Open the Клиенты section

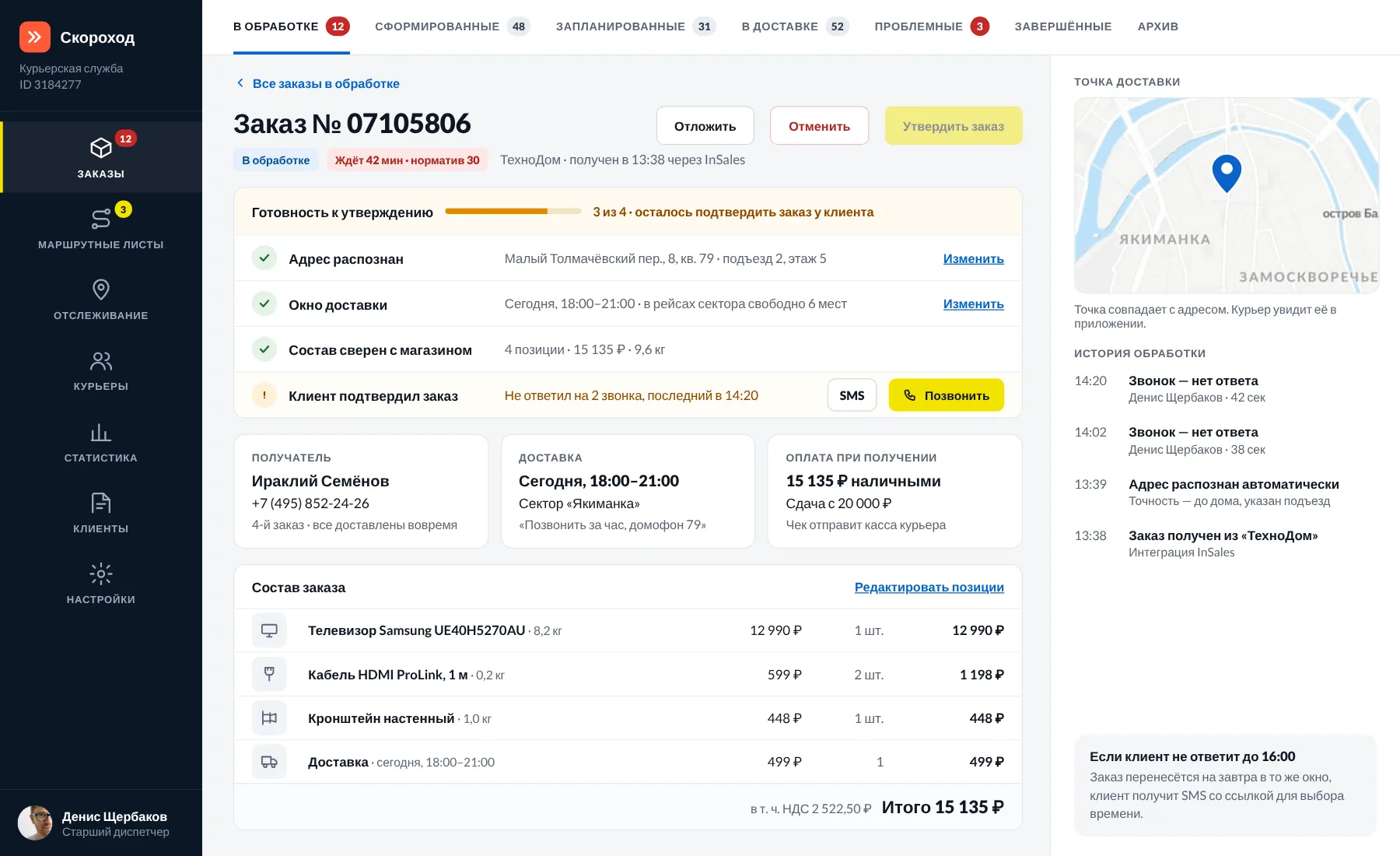click(101, 513)
